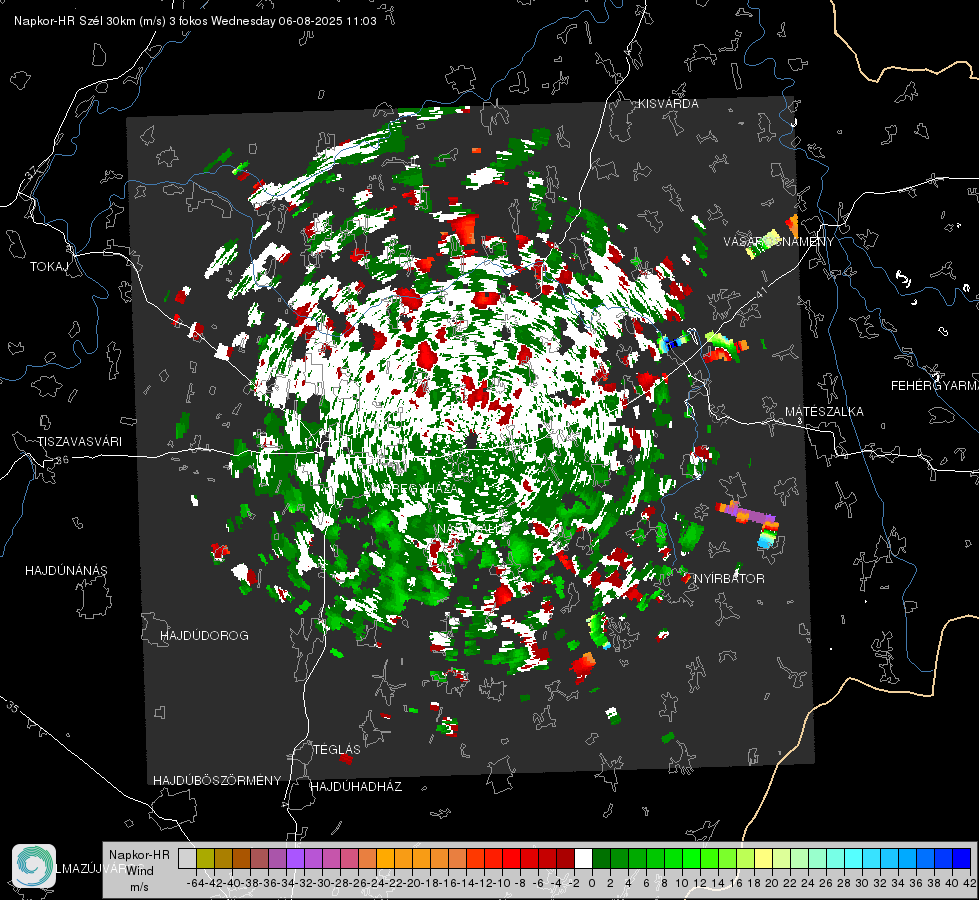The height and width of the screenshot is (900, 979).
Task: Click road number 35 at left edge
Action: coord(13,707)
